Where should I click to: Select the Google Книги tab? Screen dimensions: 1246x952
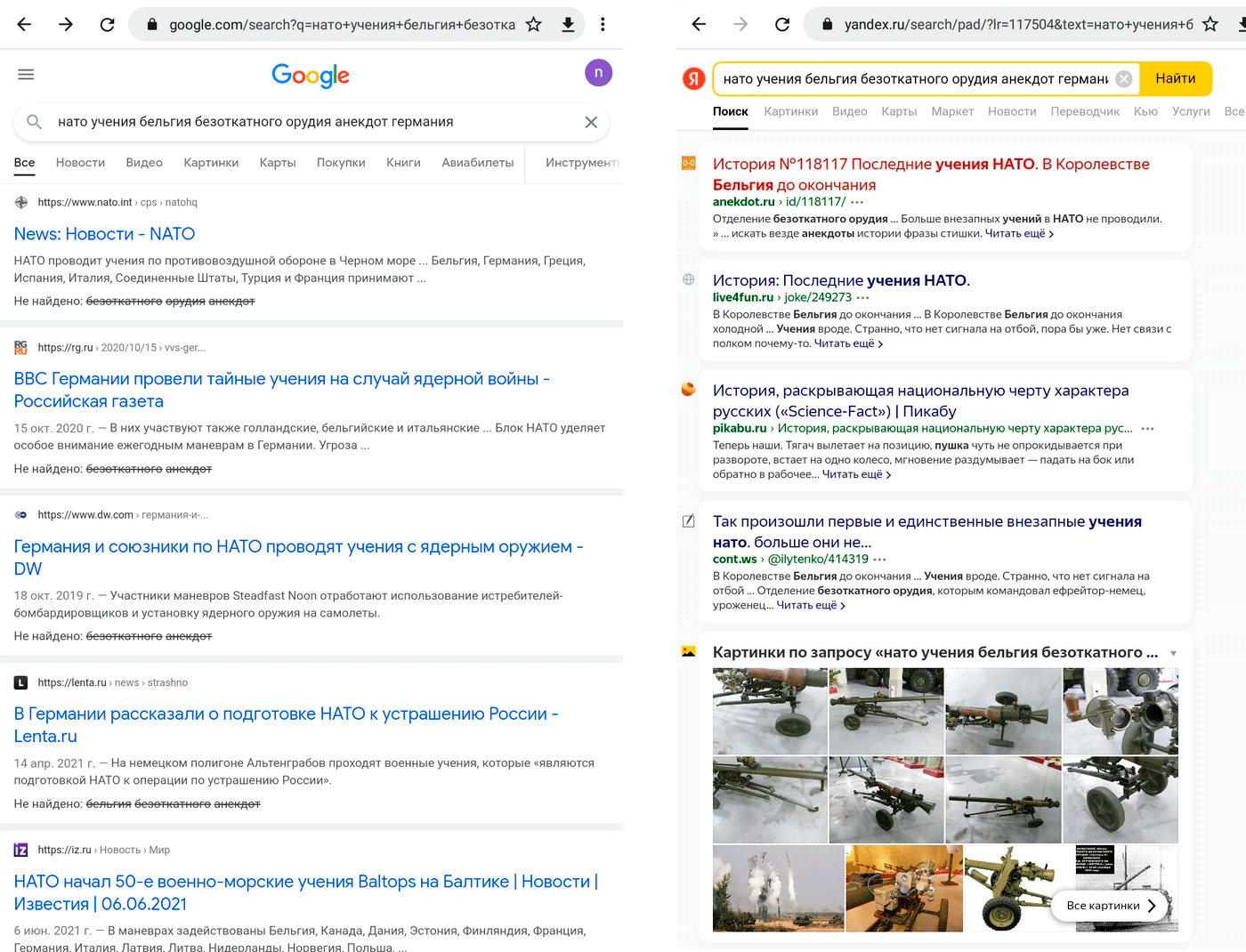tap(403, 163)
